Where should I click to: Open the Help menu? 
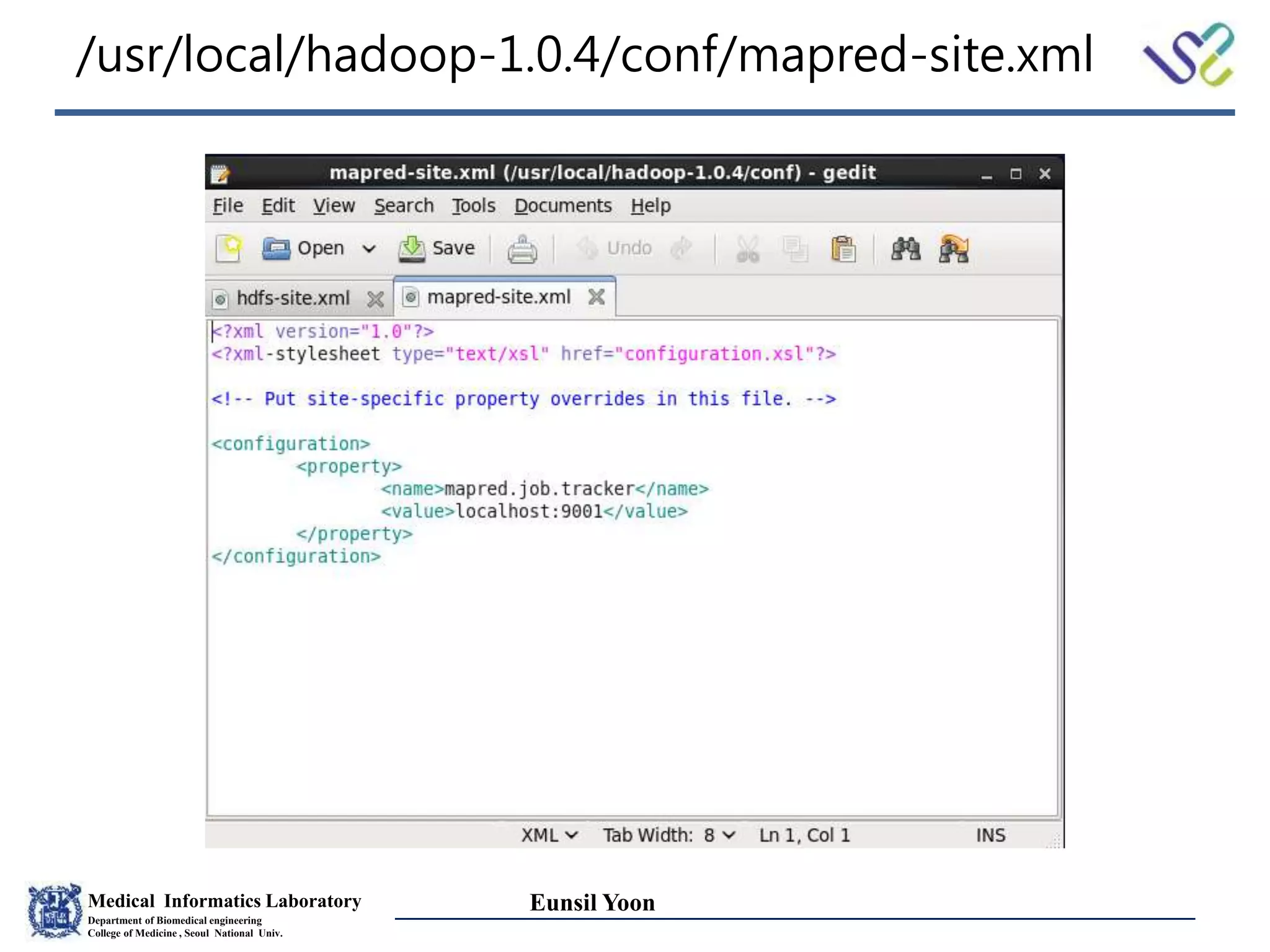click(x=651, y=206)
